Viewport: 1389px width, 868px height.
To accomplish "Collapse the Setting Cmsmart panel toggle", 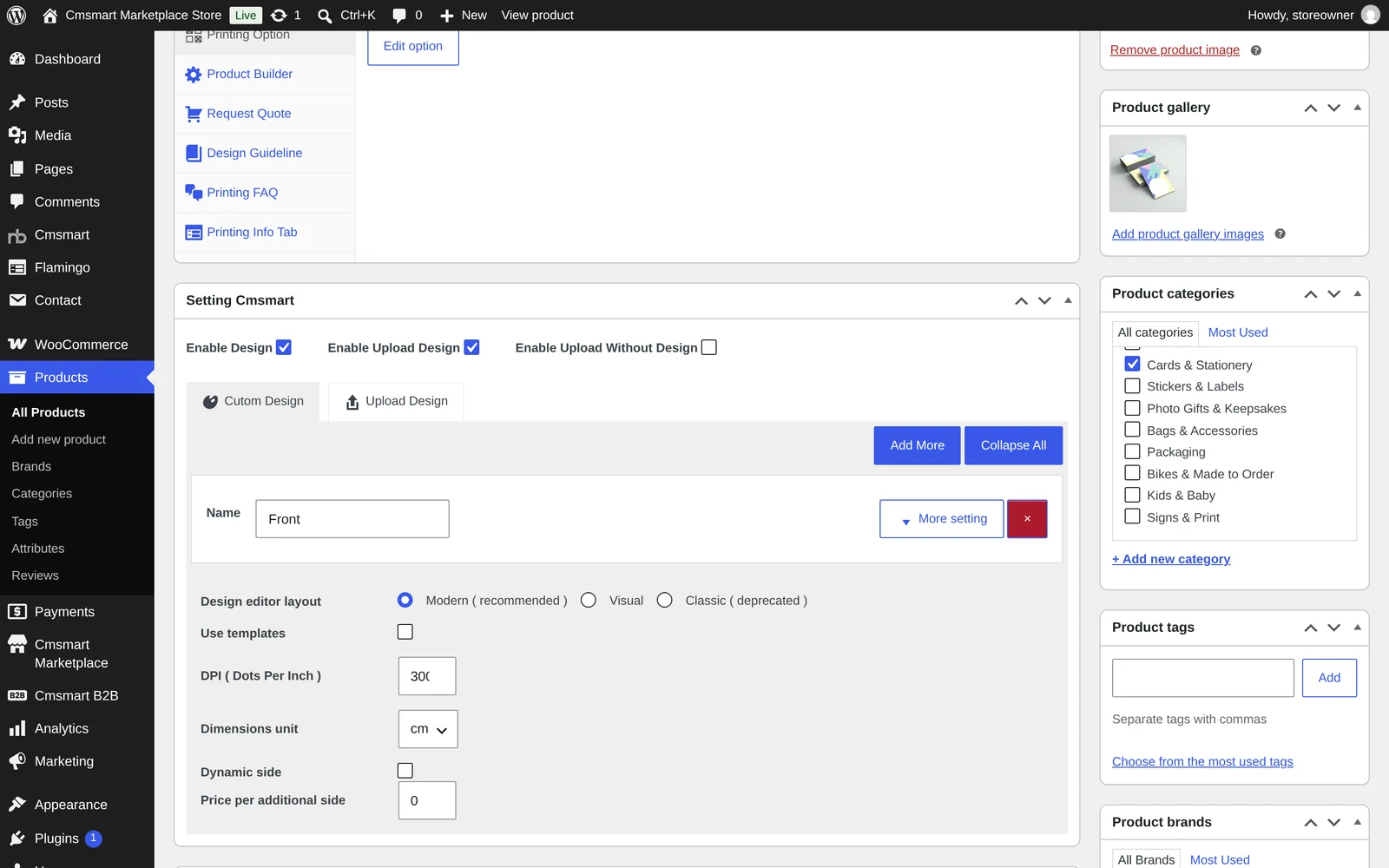I will [x=1069, y=300].
